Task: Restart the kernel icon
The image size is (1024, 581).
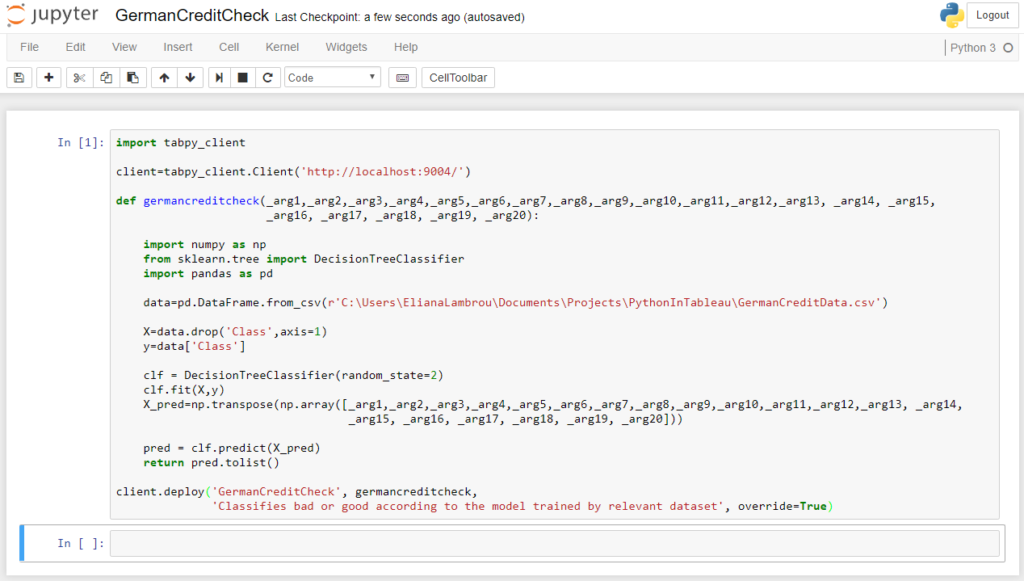Action: pyautogui.click(x=267, y=78)
